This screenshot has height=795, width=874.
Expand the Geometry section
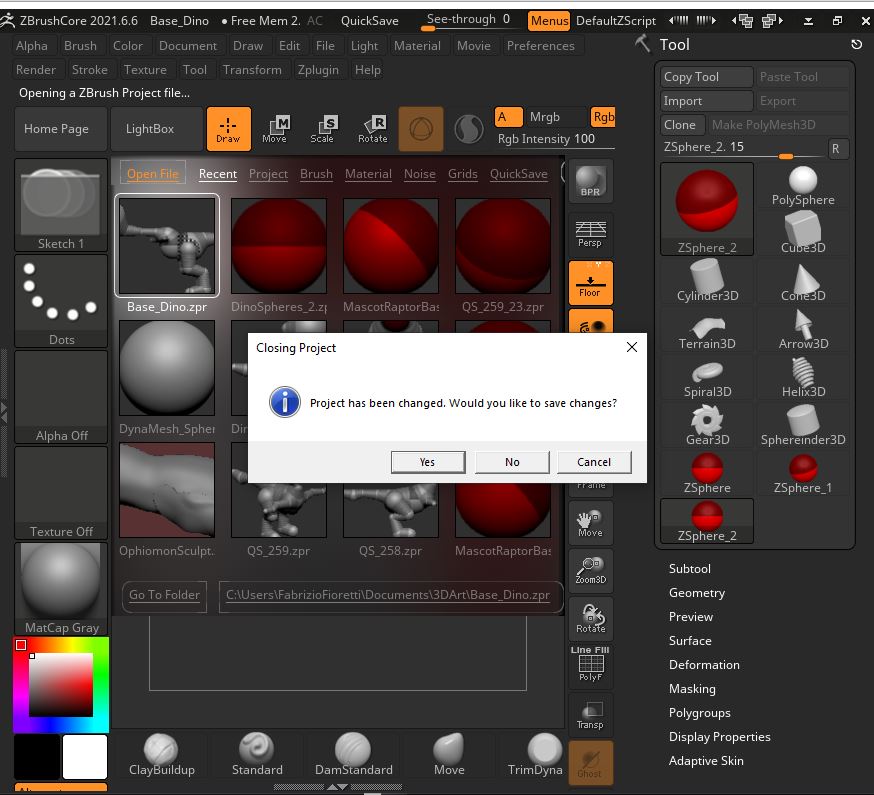pos(697,592)
